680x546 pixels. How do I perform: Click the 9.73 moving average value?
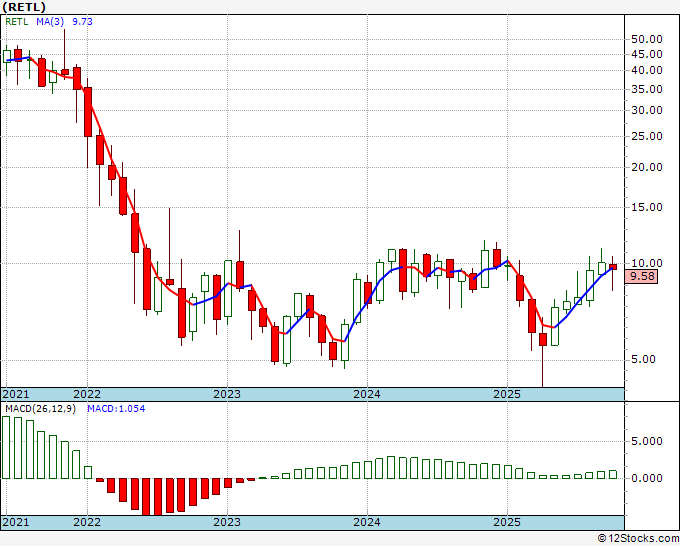(82, 22)
